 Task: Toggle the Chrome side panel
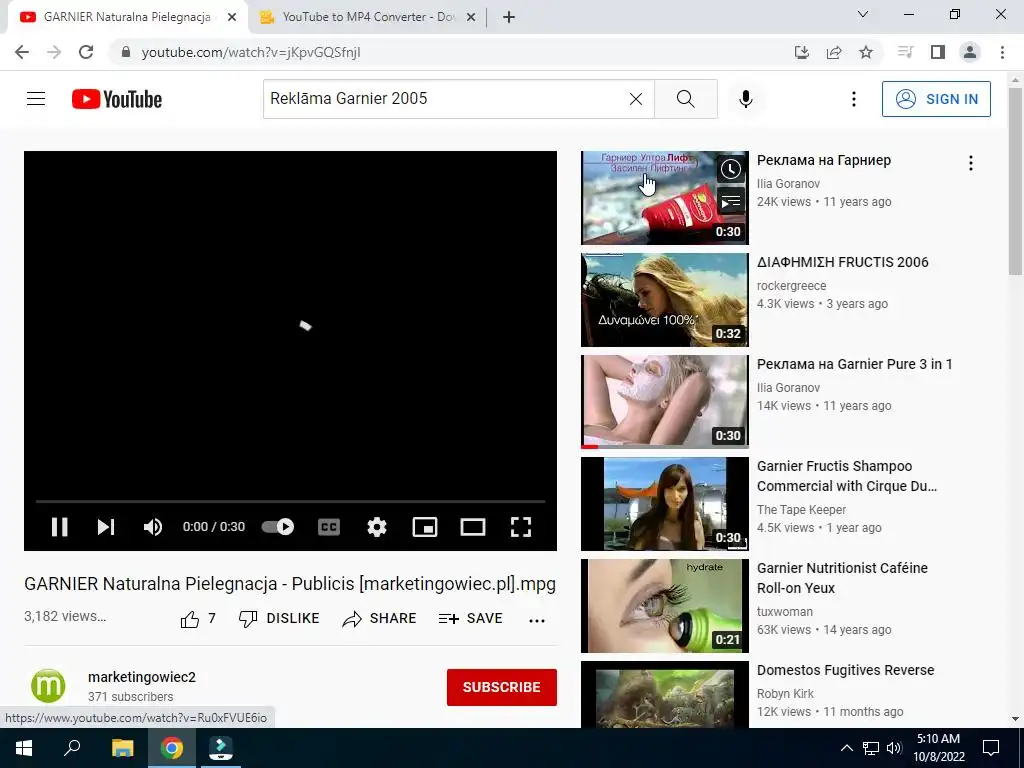tap(938, 52)
